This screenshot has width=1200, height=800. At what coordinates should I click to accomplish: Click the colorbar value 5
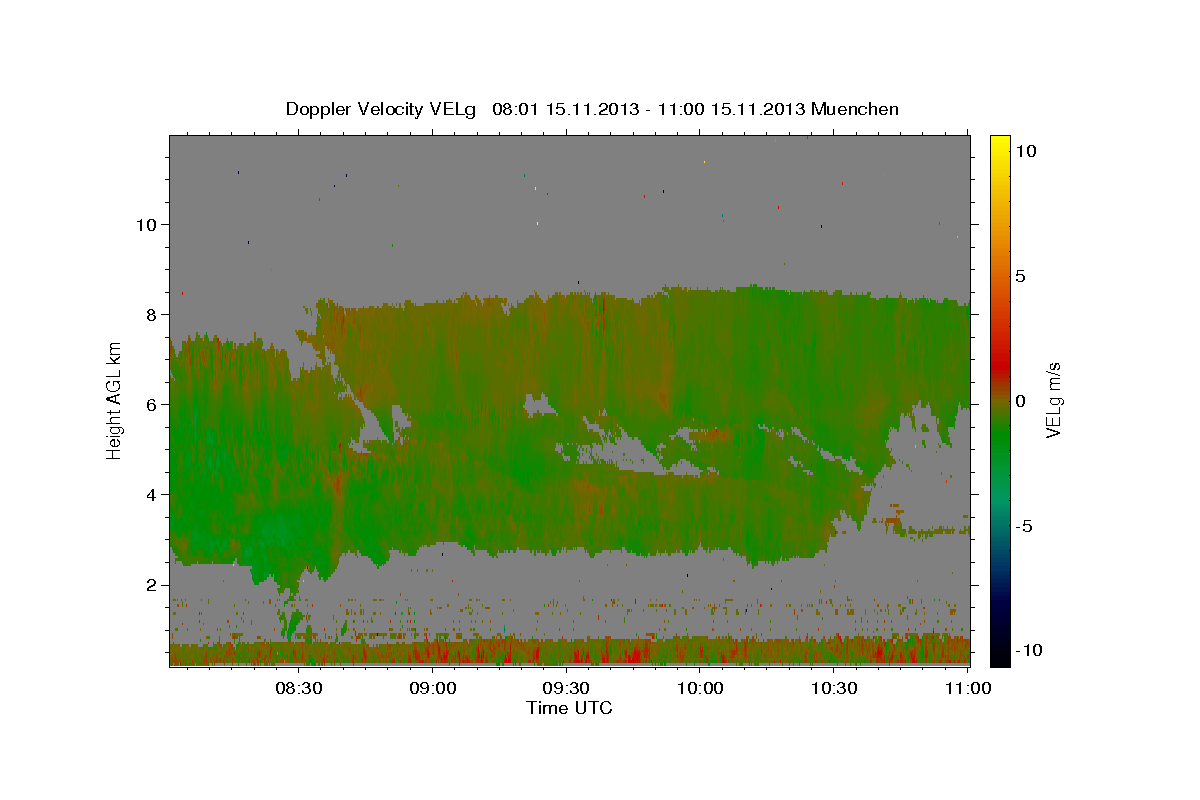(x=1023, y=275)
